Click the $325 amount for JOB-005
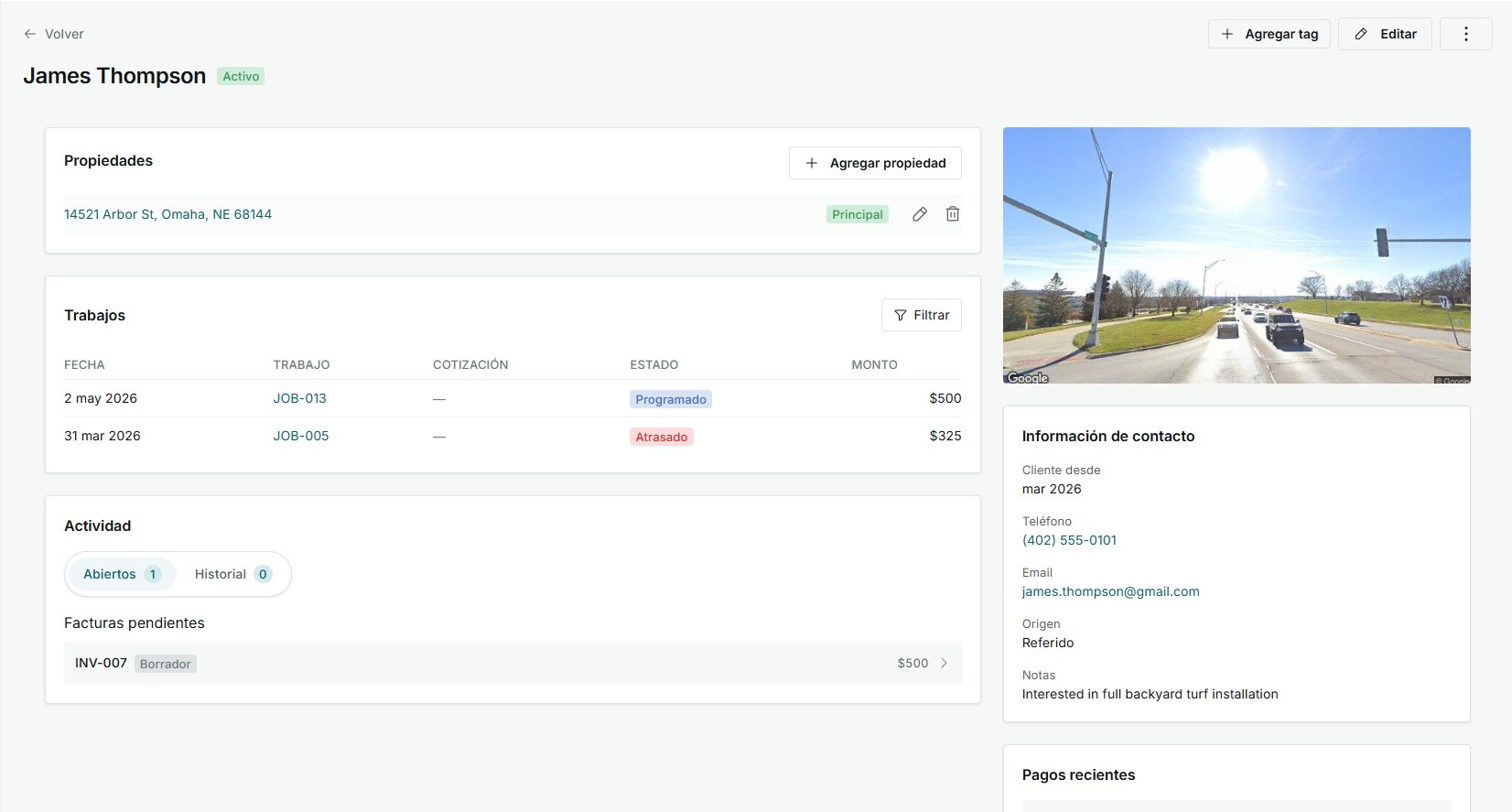Screen dimensions: 1512x812 (x=945, y=436)
